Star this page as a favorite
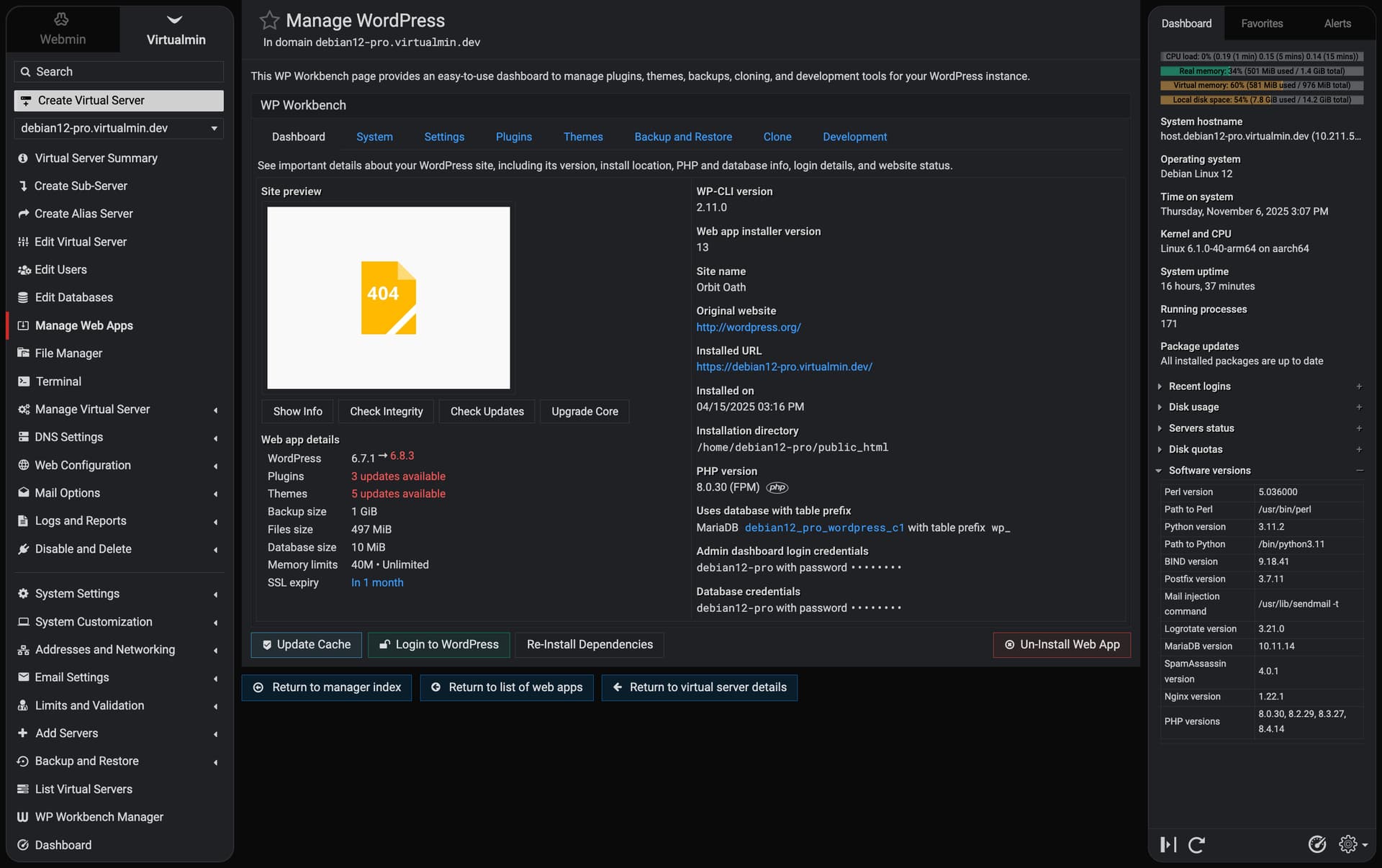The height and width of the screenshot is (868, 1382). click(x=269, y=20)
